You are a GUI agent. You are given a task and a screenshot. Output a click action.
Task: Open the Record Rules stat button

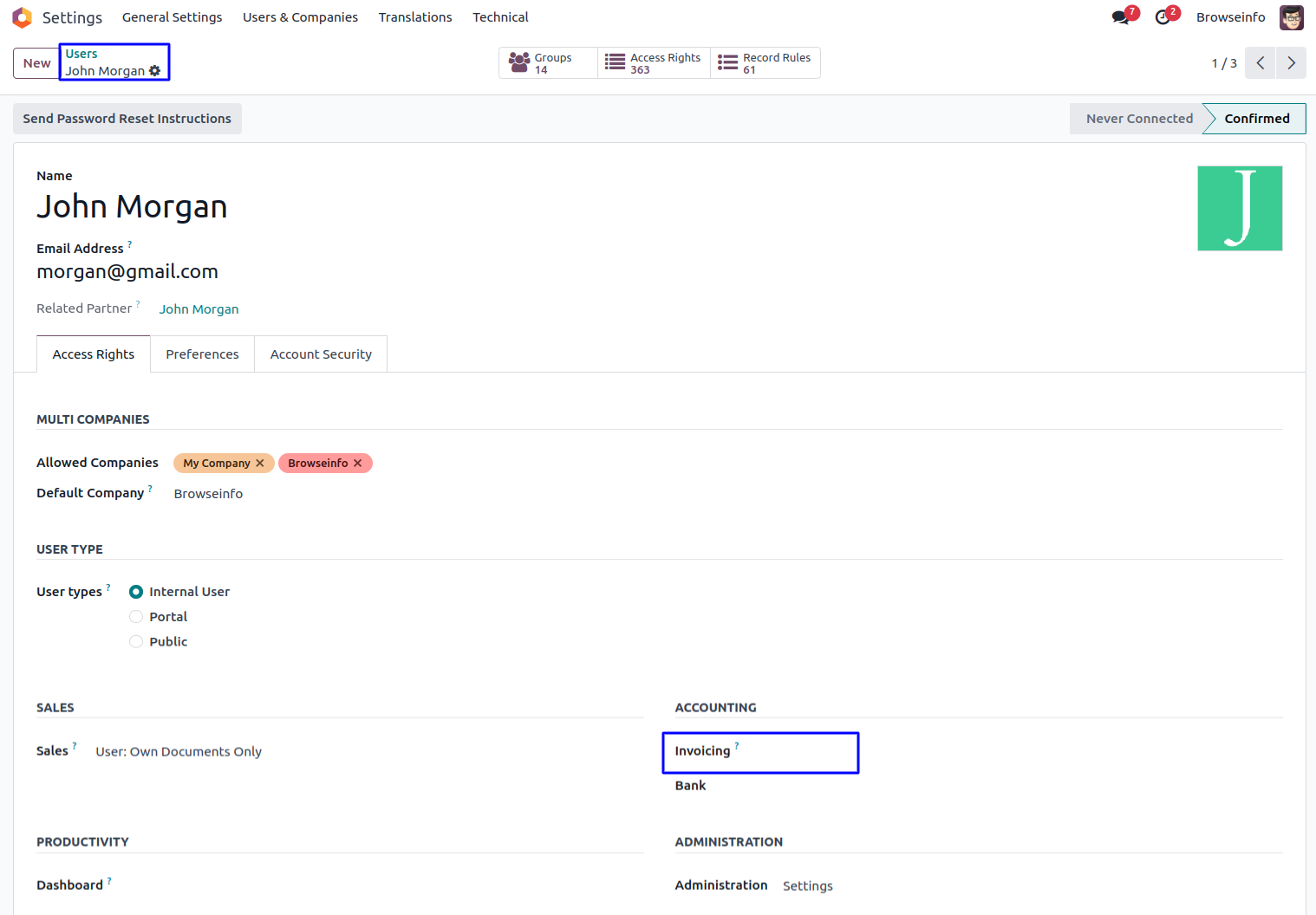pos(765,63)
